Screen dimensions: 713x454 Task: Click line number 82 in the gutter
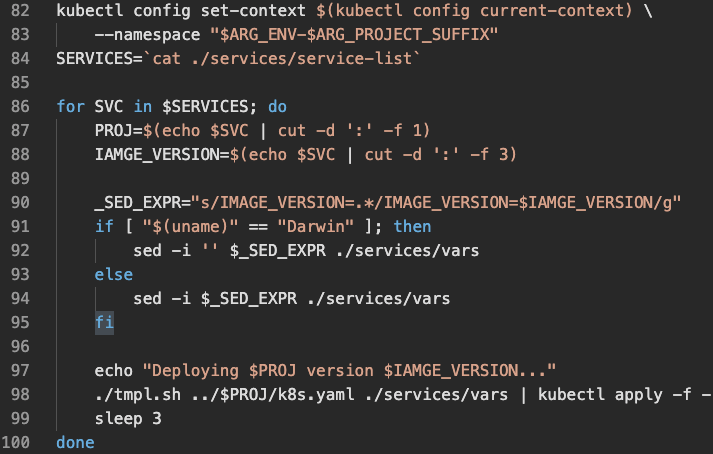coord(20,10)
